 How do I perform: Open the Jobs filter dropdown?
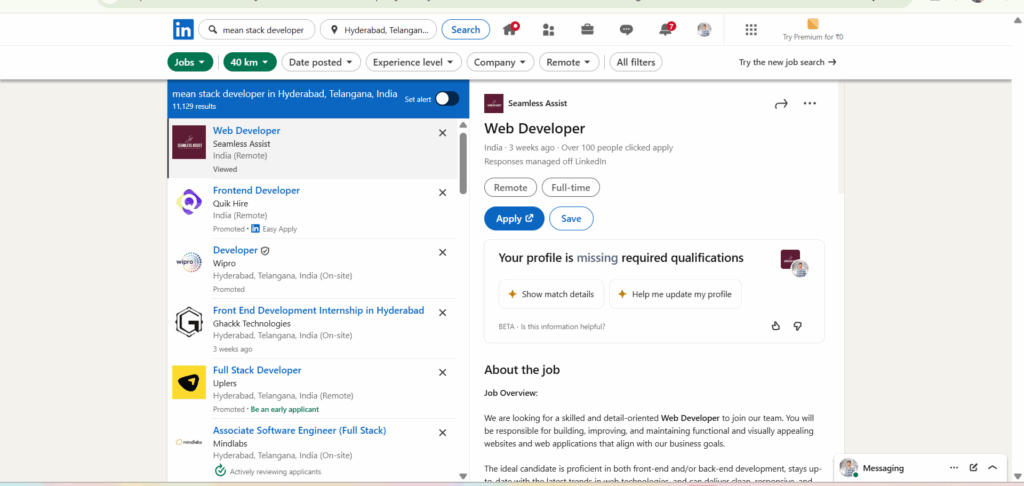point(190,62)
